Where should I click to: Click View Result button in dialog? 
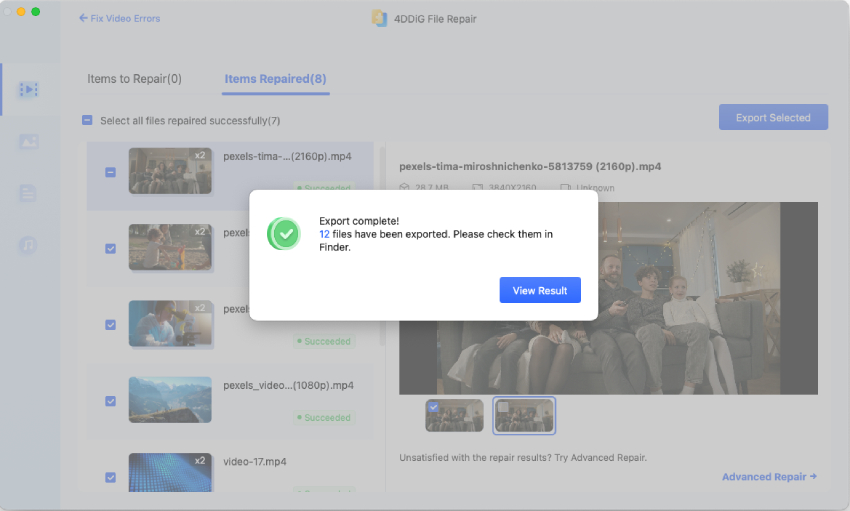click(x=540, y=290)
